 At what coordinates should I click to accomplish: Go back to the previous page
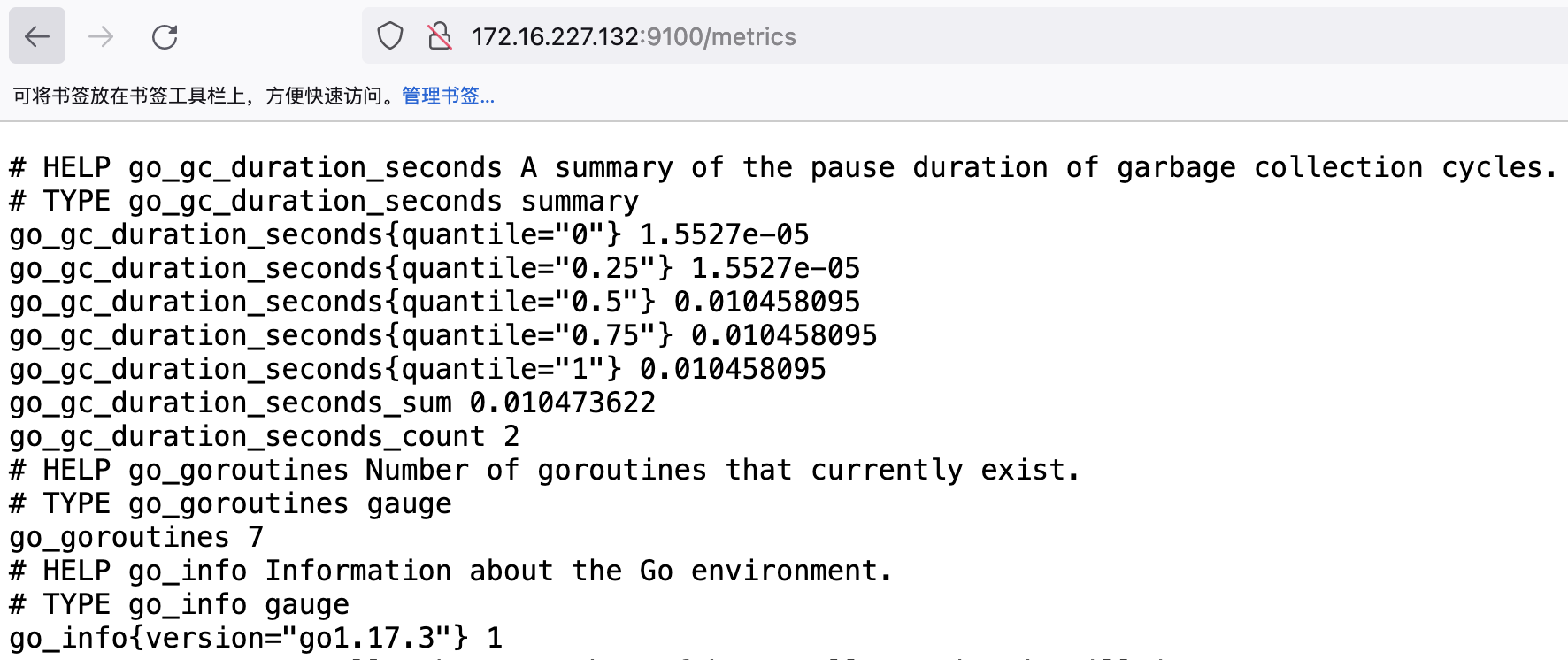pyautogui.click(x=37, y=36)
